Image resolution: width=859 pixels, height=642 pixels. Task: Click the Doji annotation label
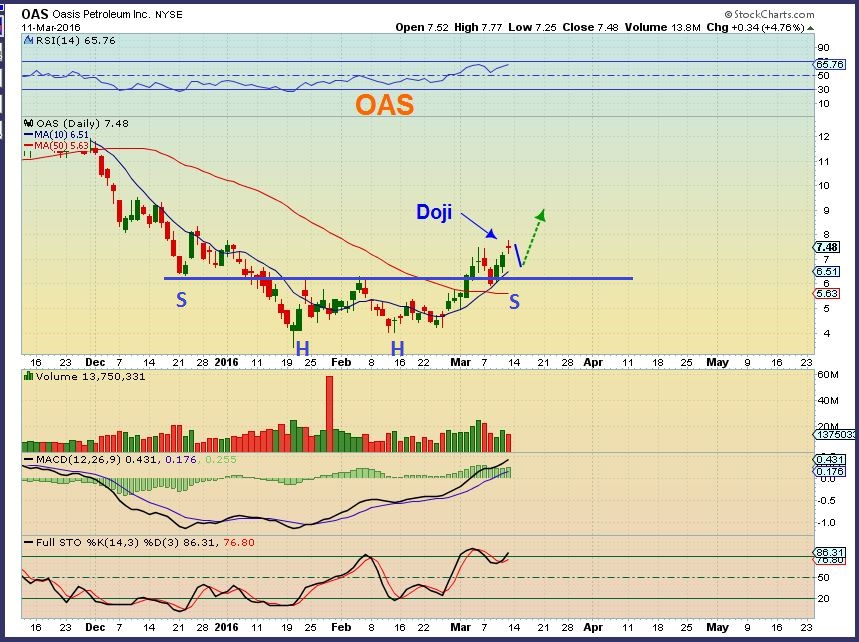click(x=434, y=212)
